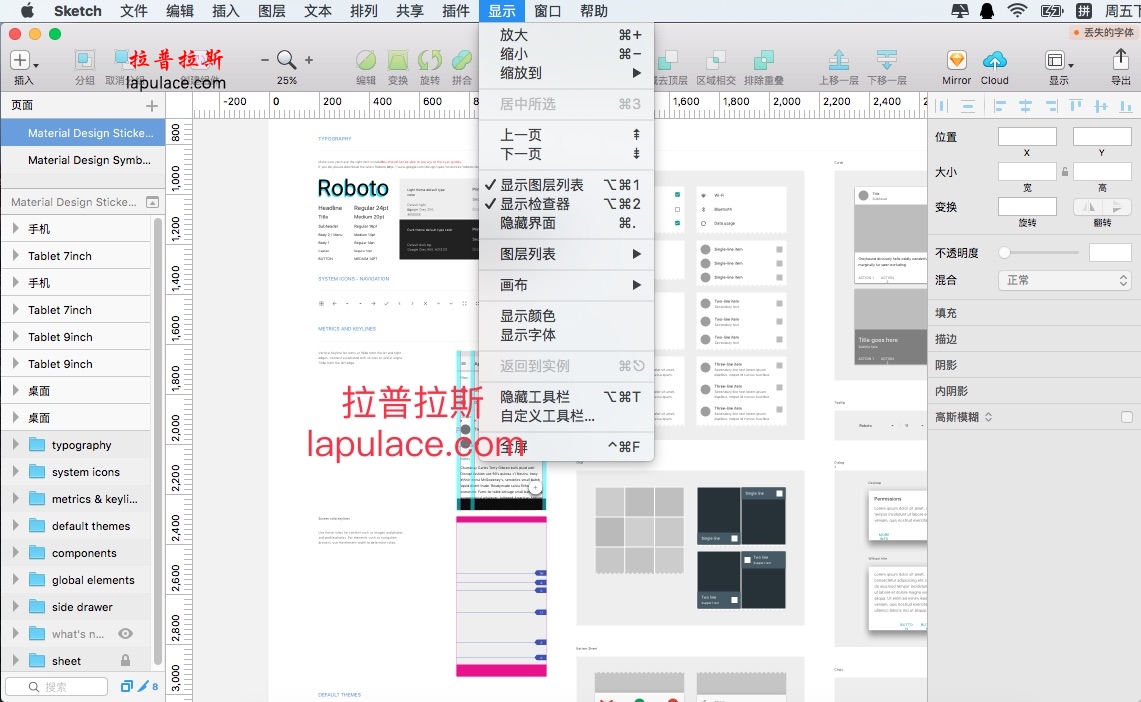Expand the side drawer folder
The width and height of the screenshot is (1141, 702).
pos(15,606)
